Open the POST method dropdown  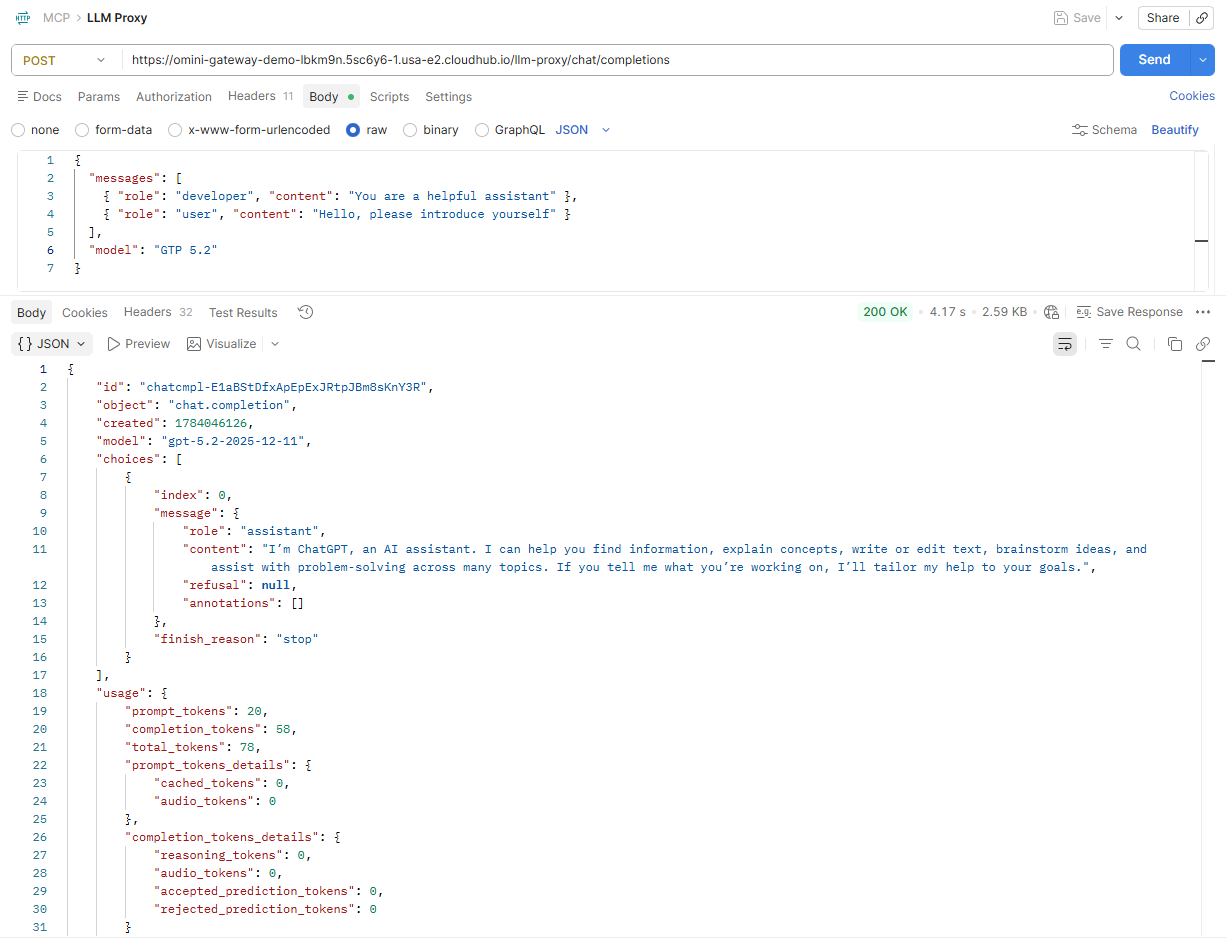point(64,60)
